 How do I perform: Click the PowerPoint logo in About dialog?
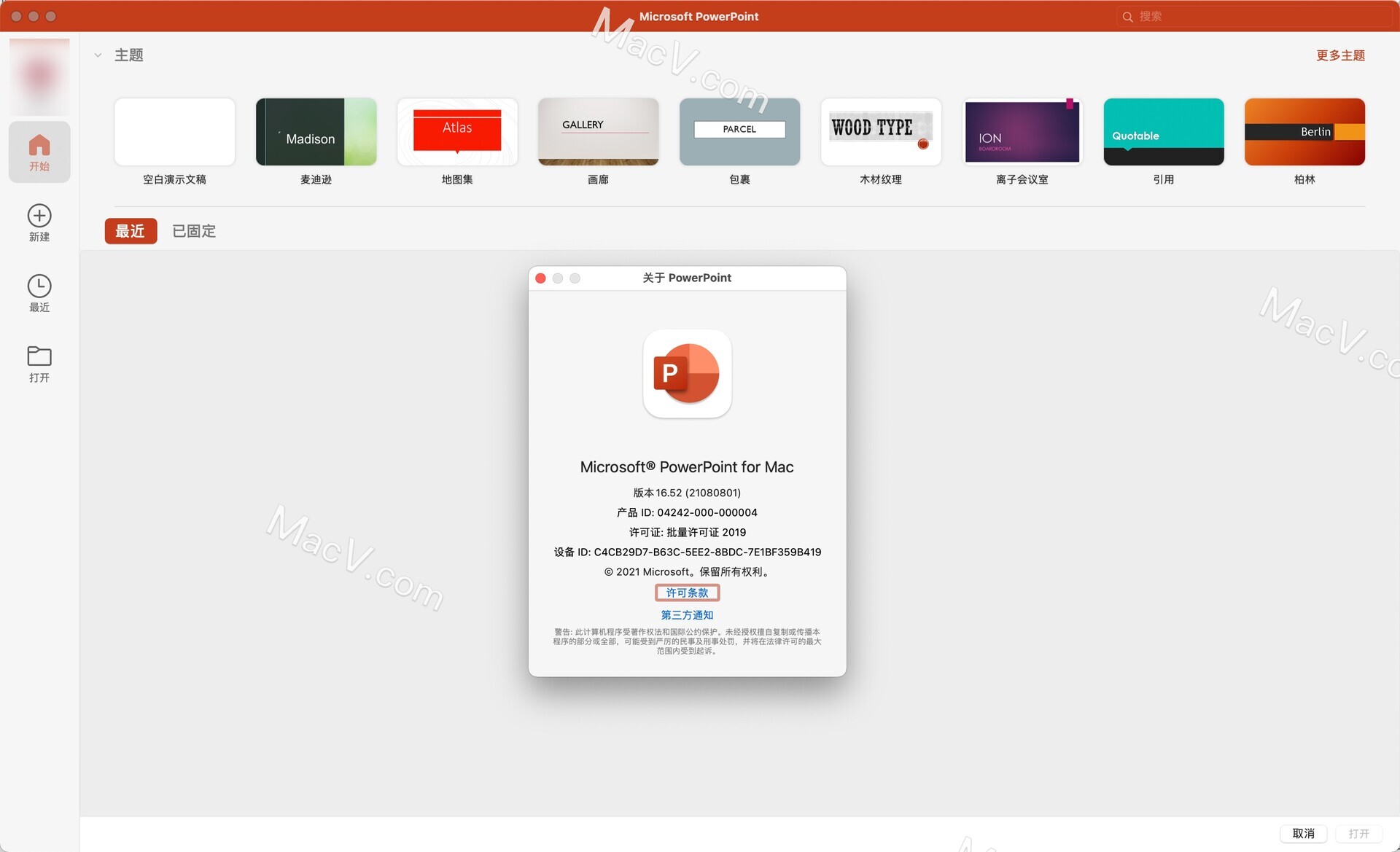(x=687, y=374)
